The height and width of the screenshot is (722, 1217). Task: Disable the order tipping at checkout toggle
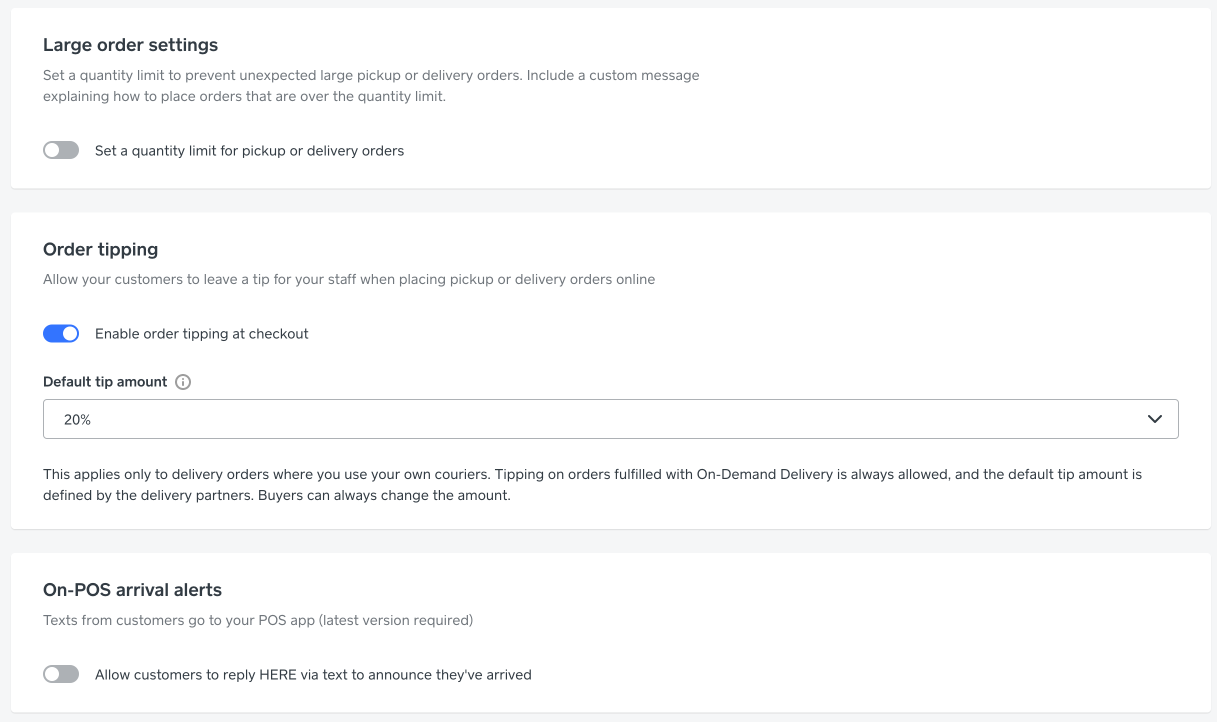tap(61, 333)
